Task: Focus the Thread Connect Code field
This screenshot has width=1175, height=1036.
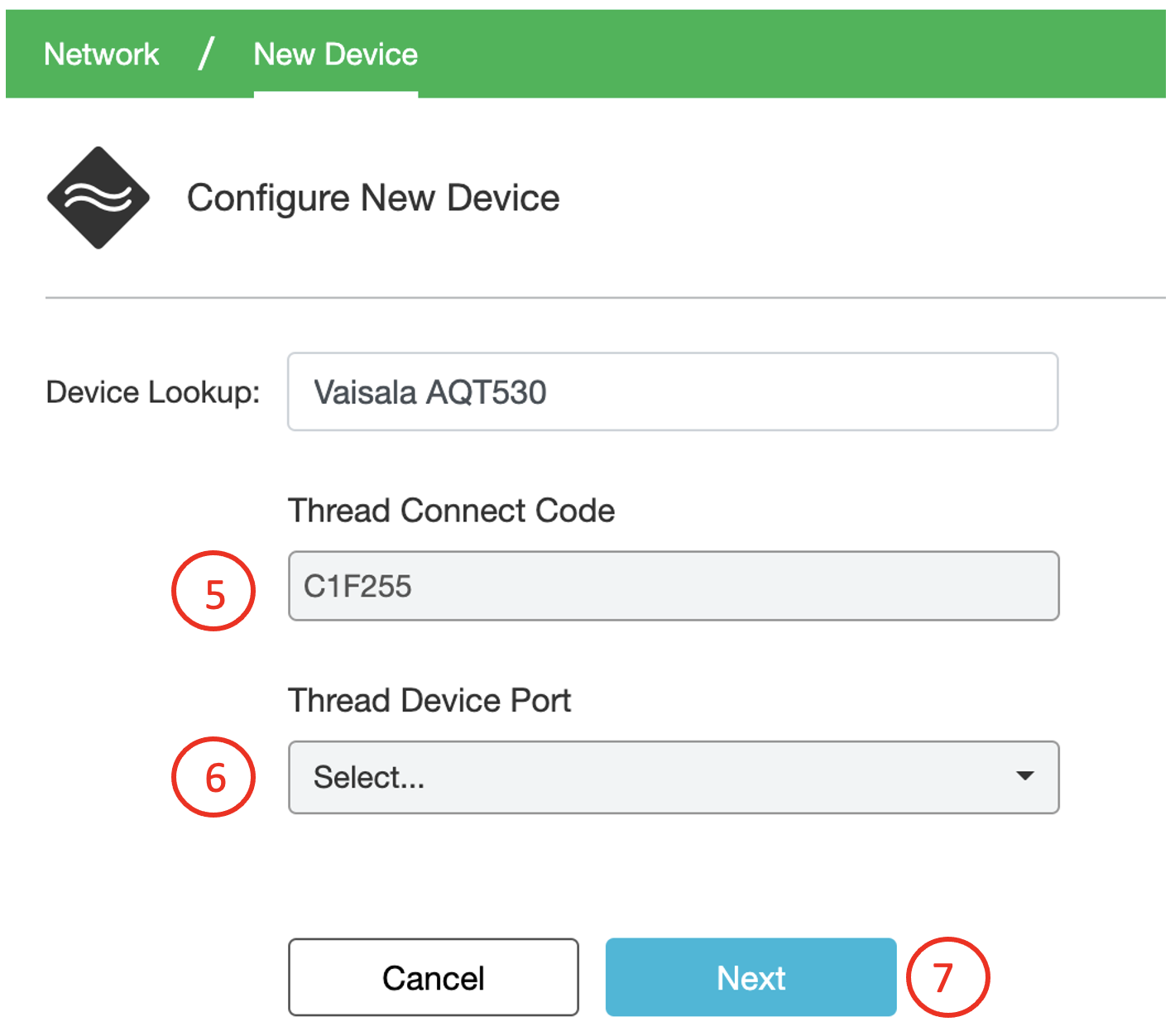Action: click(674, 586)
